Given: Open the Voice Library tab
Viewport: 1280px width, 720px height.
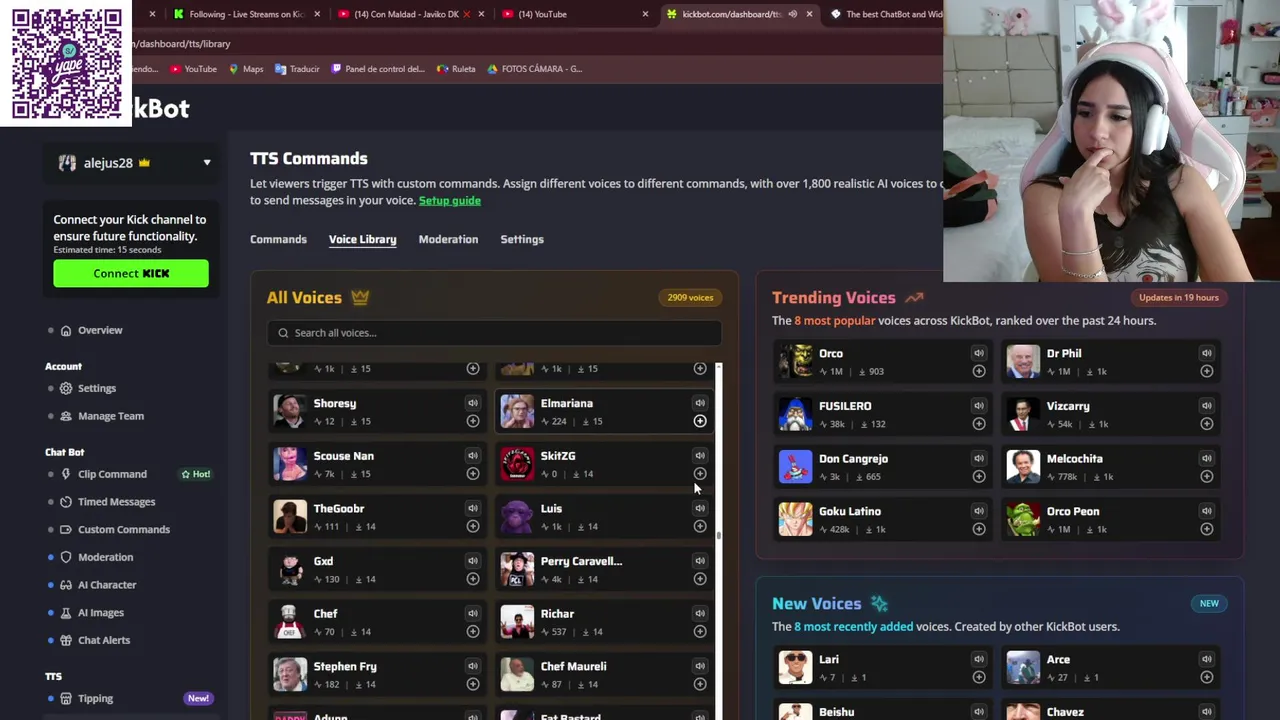Looking at the screenshot, I should 362,239.
